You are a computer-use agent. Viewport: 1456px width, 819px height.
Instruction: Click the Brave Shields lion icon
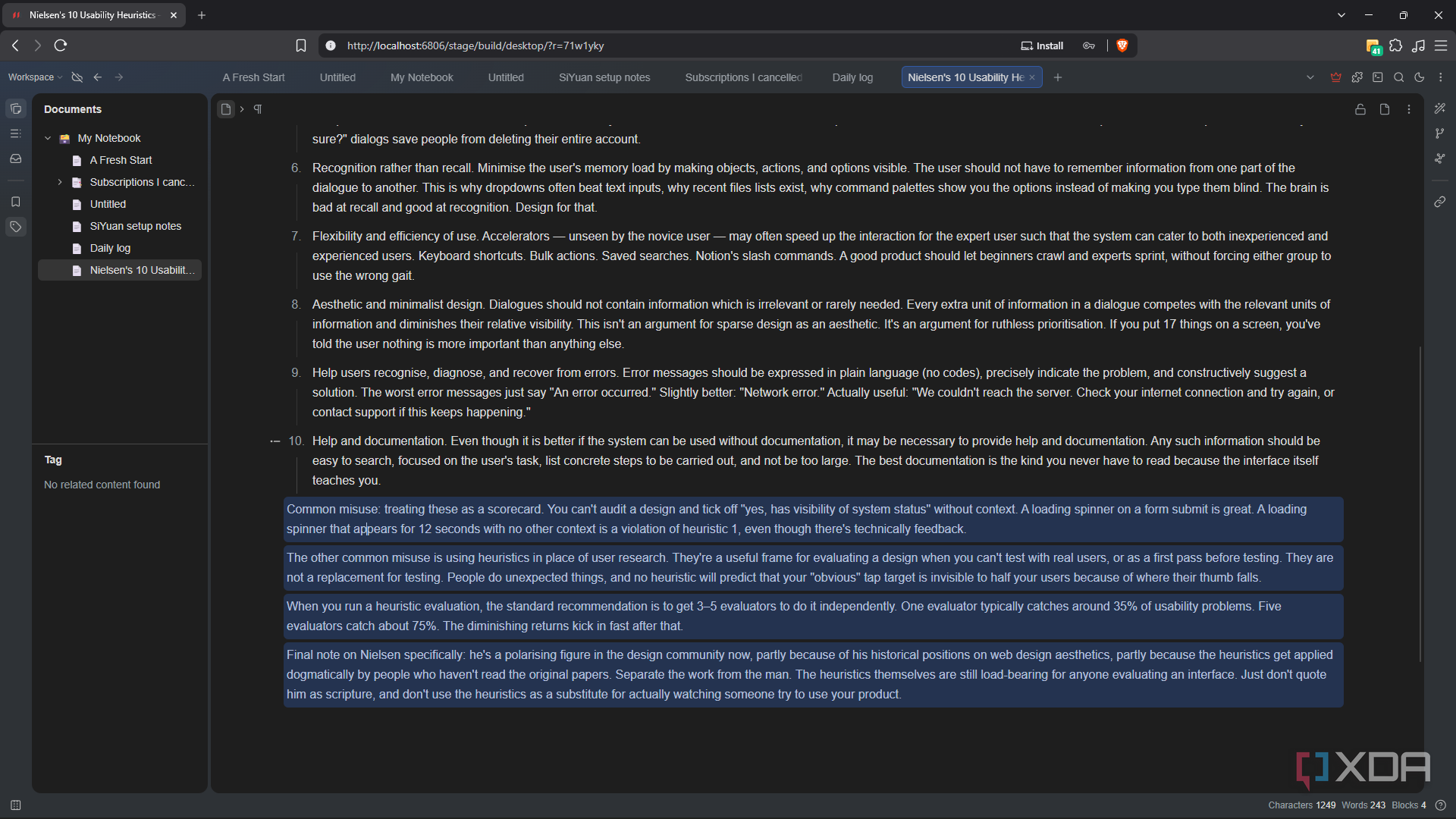coord(1122,45)
